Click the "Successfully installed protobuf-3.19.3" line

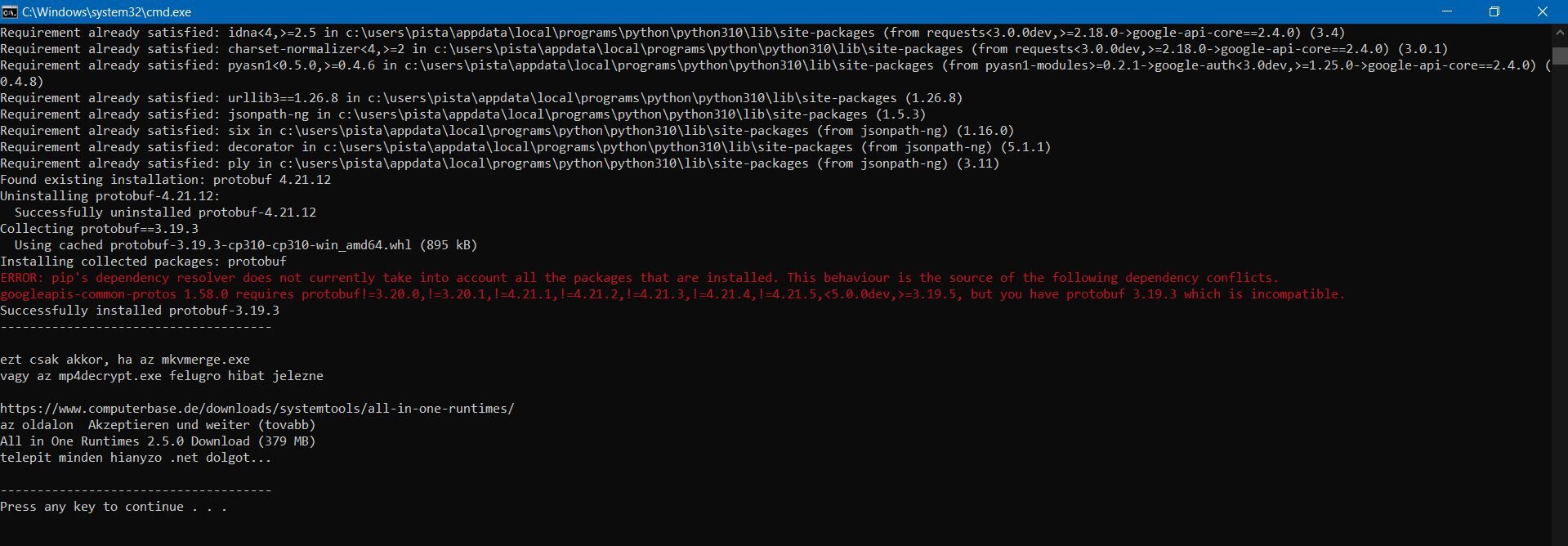(x=140, y=311)
